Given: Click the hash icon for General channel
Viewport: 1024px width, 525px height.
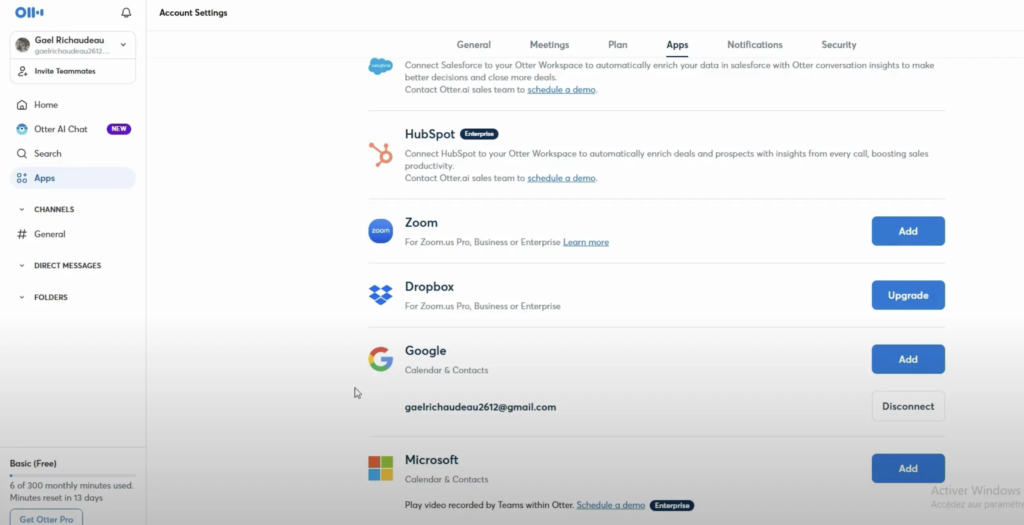Looking at the screenshot, I should pos(22,234).
